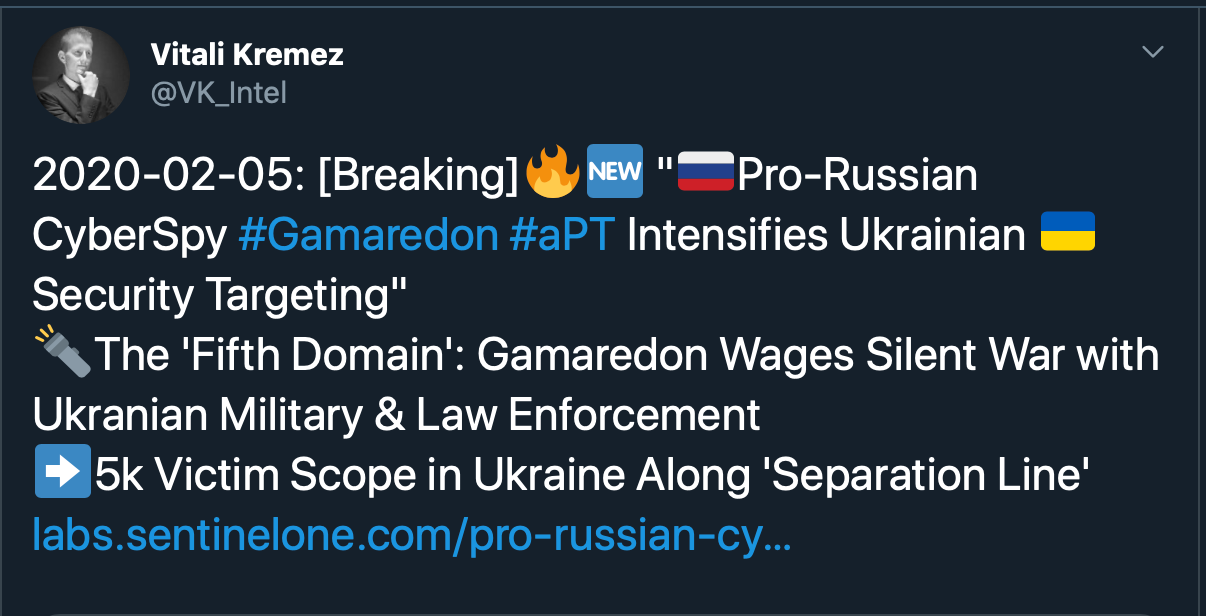Click the [Breaking] text in the tweet
This screenshot has width=1206, height=616.
coord(418,176)
